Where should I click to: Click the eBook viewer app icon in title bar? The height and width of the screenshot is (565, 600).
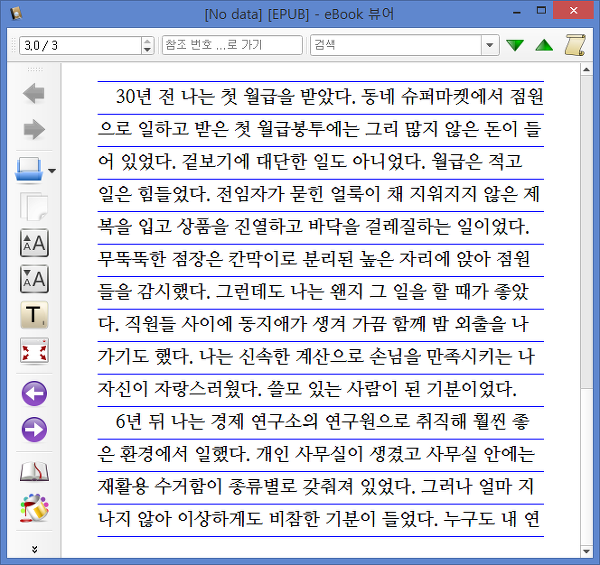(x=16, y=14)
